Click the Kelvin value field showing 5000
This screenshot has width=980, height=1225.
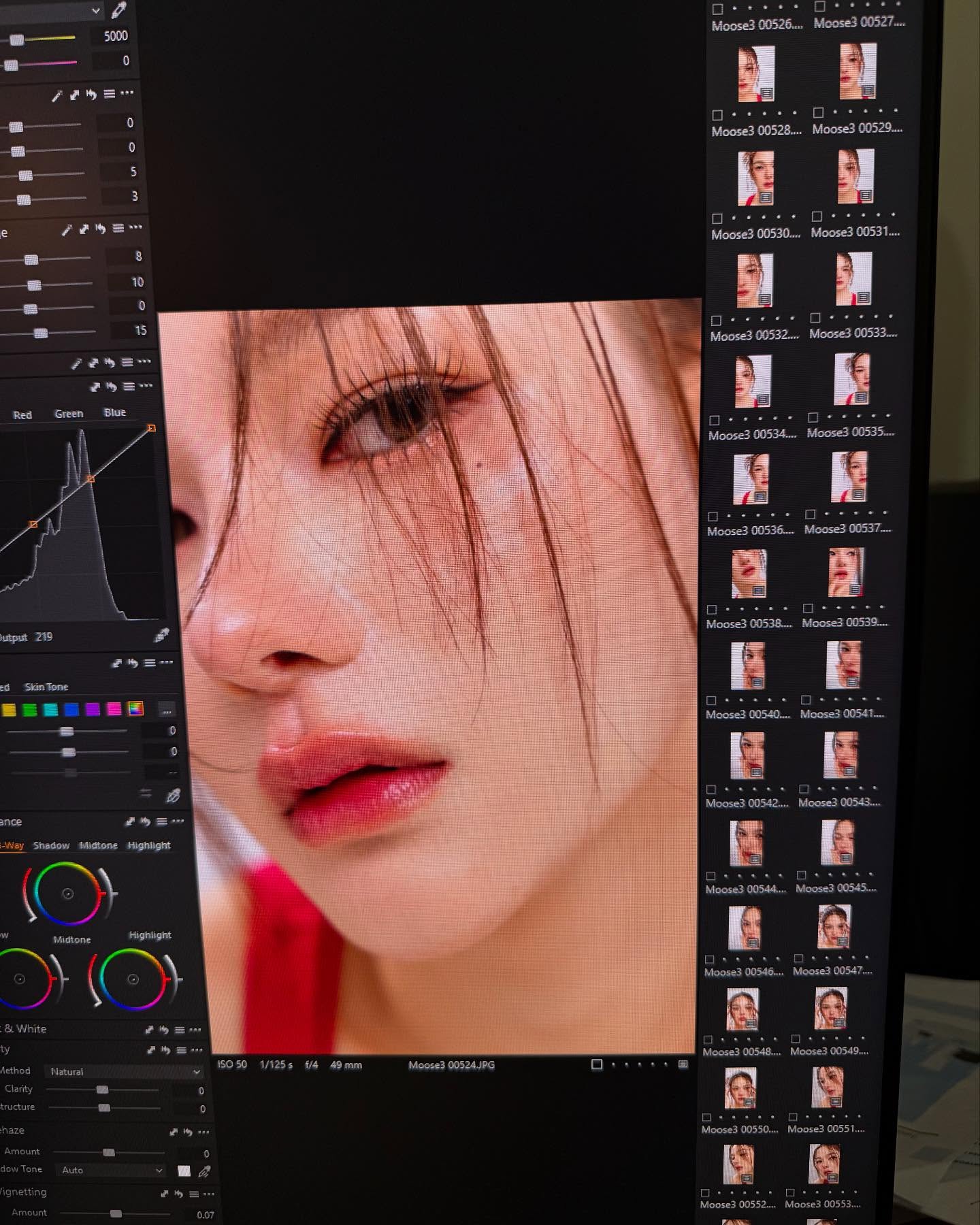[x=112, y=36]
